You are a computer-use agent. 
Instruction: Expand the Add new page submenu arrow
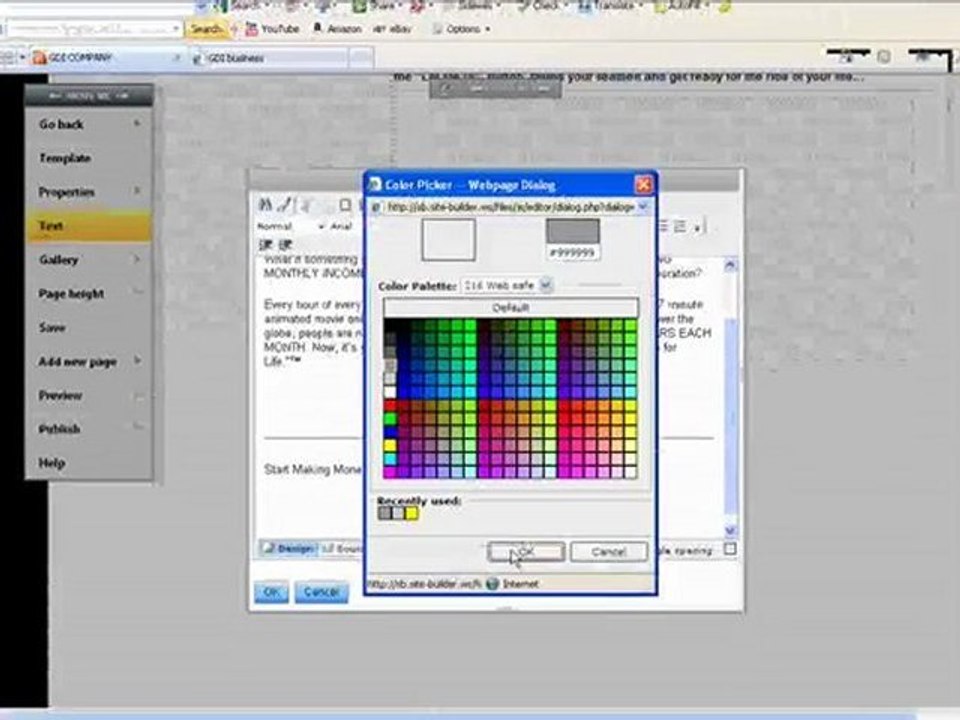click(x=137, y=361)
